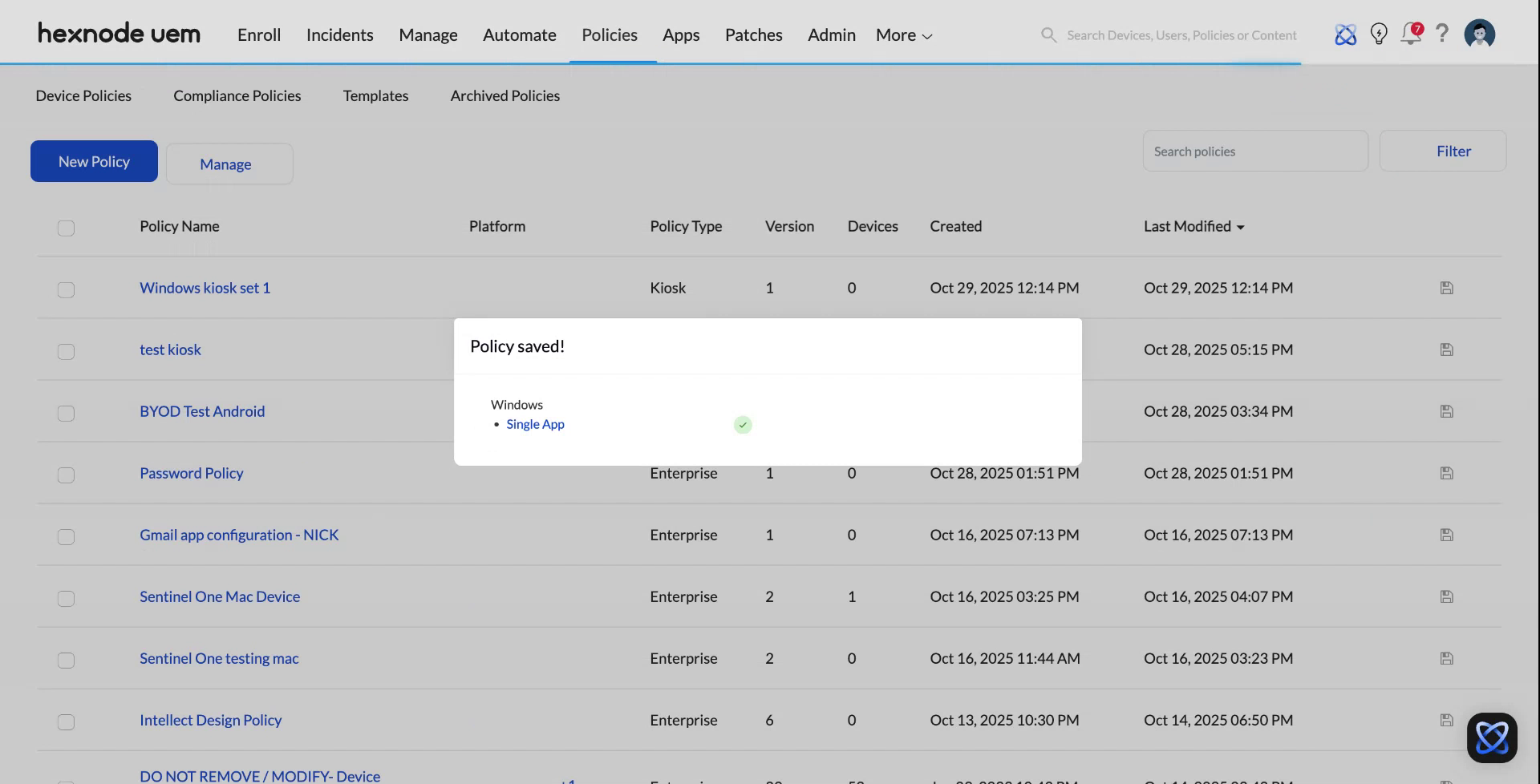This screenshot has height=784, width=1540.
Task: Open the Single App policy link
Action: coord(535,424)
